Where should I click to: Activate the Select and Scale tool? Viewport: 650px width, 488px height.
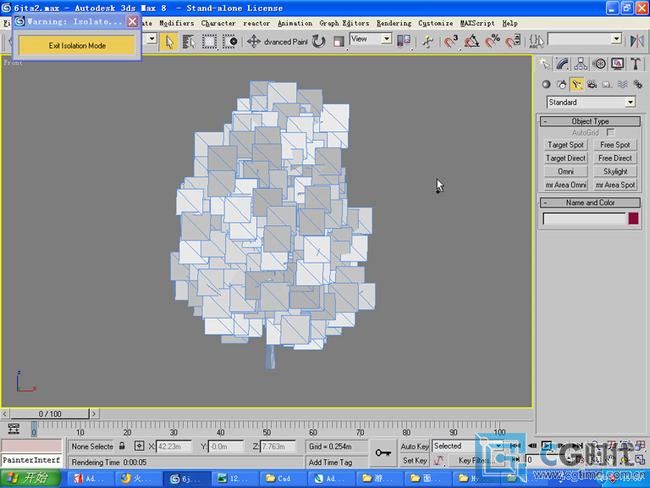[x=339, y=41]
